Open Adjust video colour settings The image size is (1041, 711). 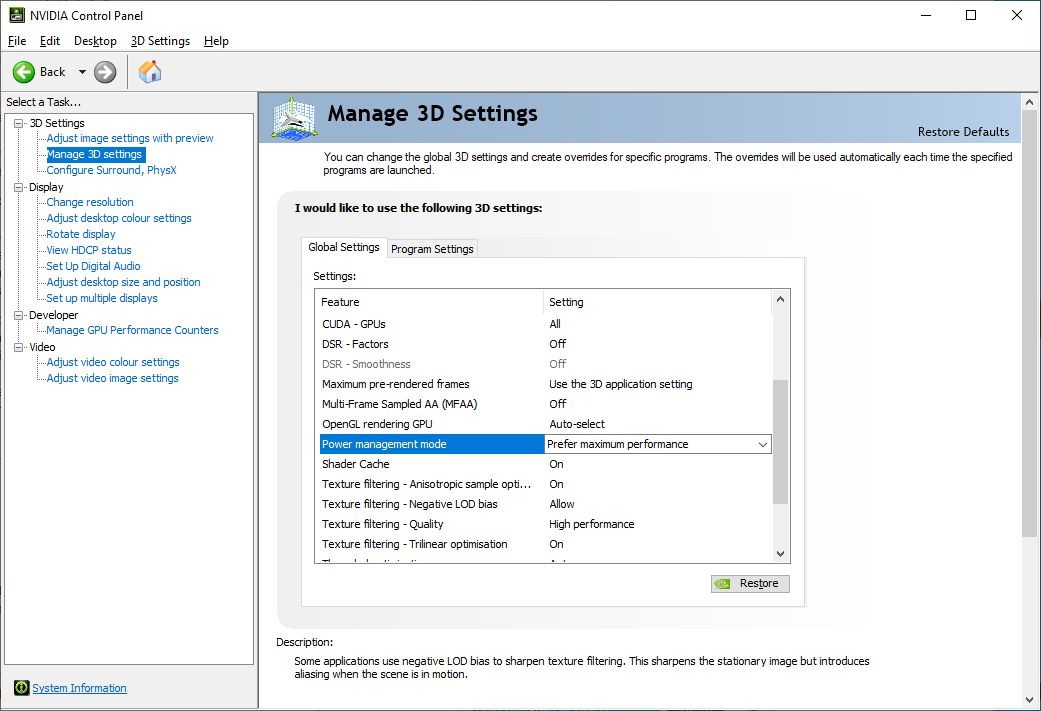pos(113,362)
